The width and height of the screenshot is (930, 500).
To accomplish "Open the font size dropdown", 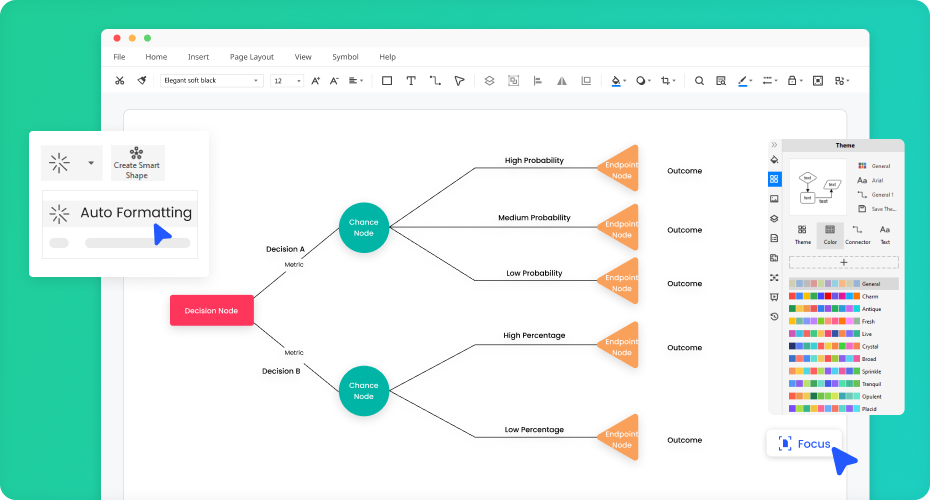I will [287, 80].
